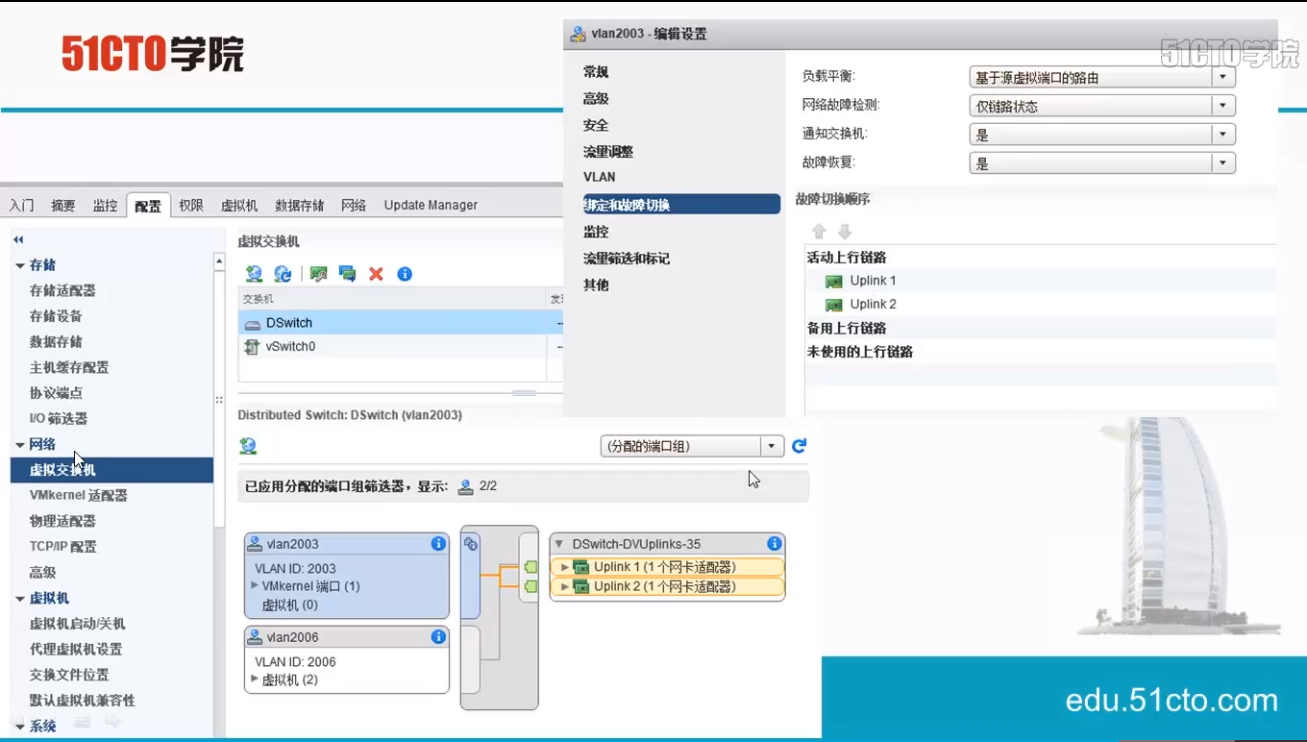The width and height of the screenshot is (1307, 742).
Task: Click the move uplink up arrow
Action: (819, 232)
